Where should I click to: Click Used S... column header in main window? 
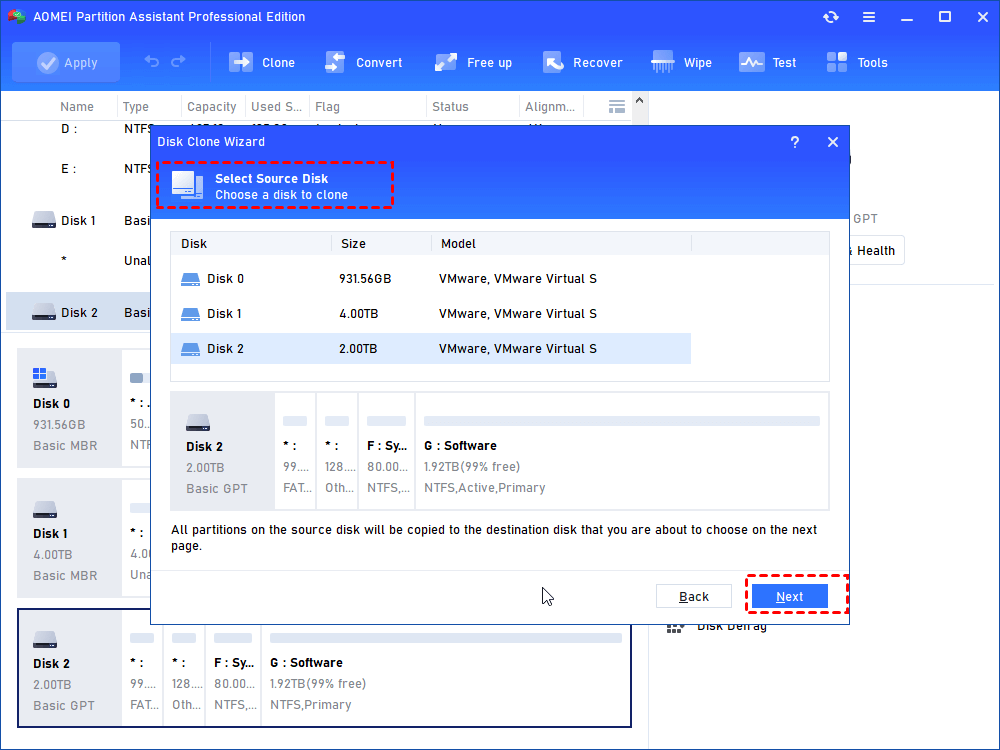point(276,107)
